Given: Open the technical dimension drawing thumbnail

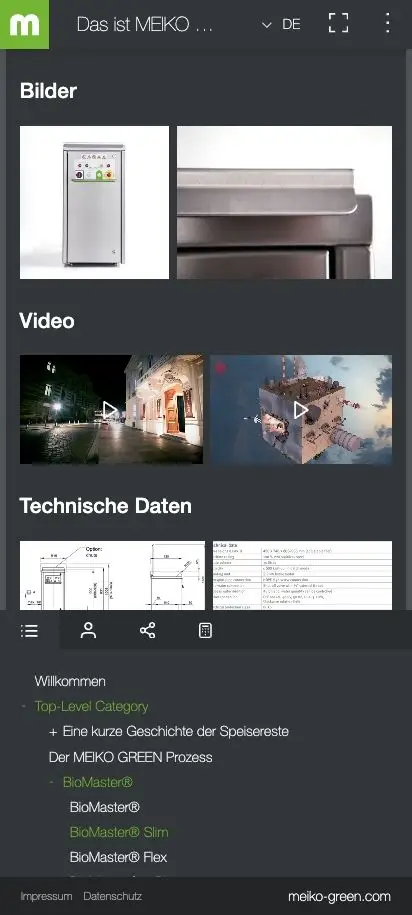Looking at the screenshot, I should pyautogui.click(x=113, y=575).
